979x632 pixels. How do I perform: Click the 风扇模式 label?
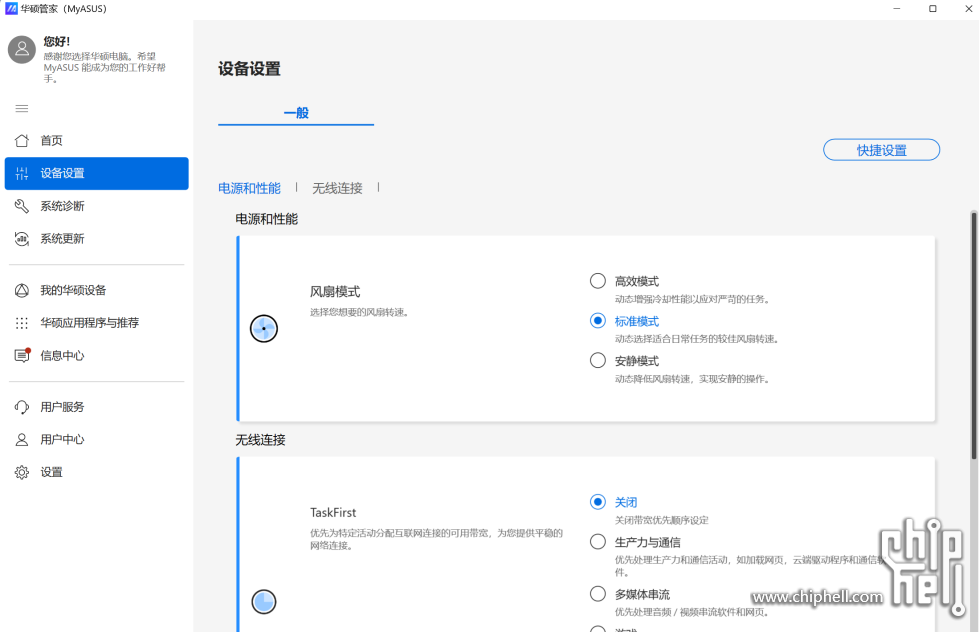pos(335,292)
